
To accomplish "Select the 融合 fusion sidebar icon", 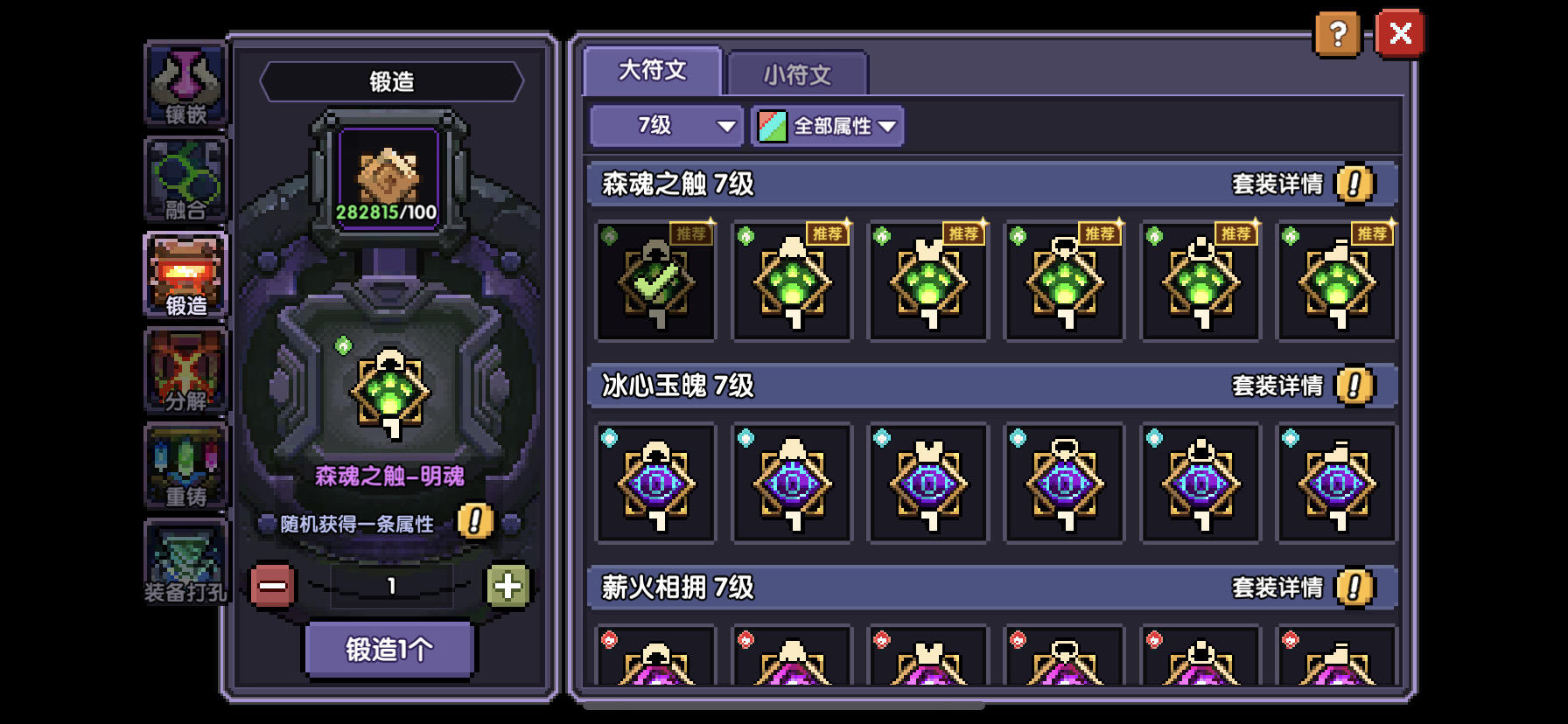I will pos(185,181).
